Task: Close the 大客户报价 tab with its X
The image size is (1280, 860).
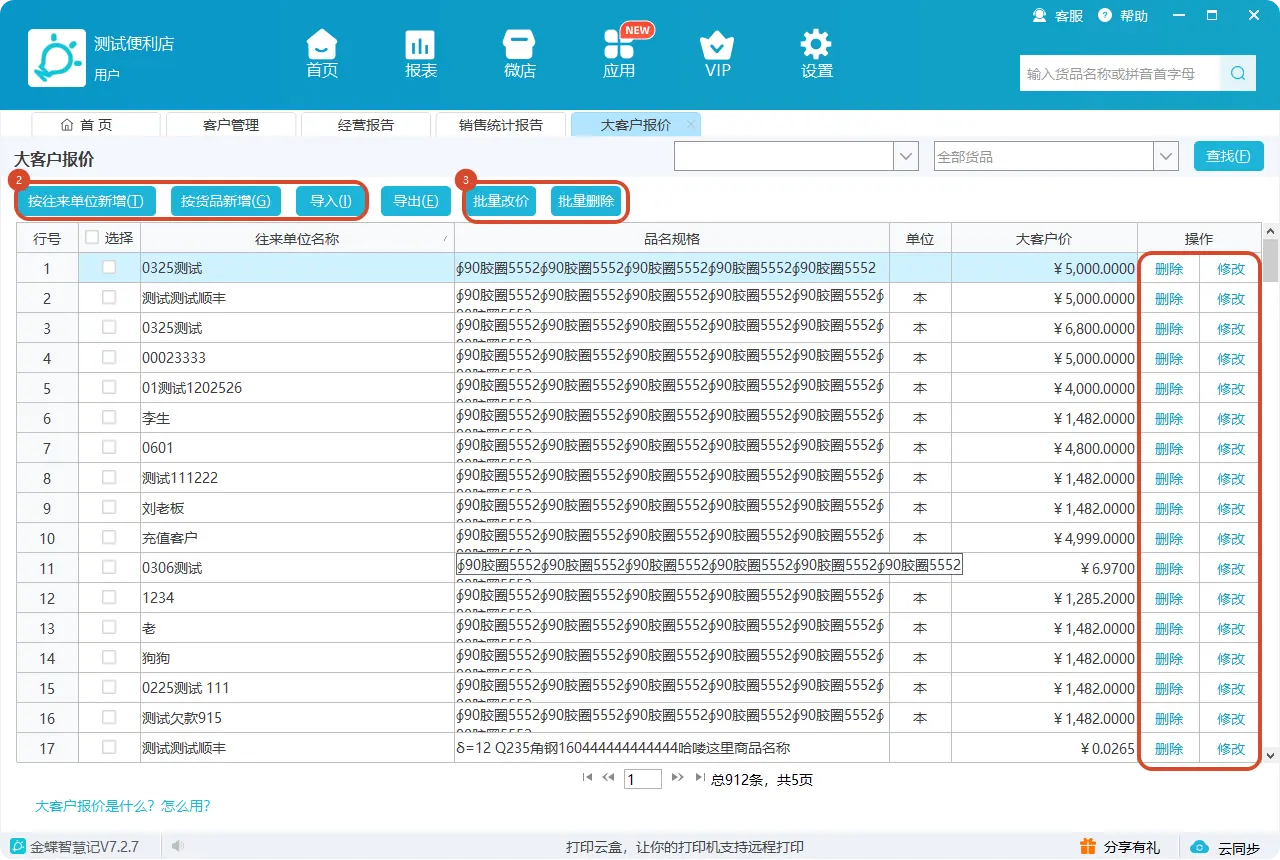Action: [690, 125]
